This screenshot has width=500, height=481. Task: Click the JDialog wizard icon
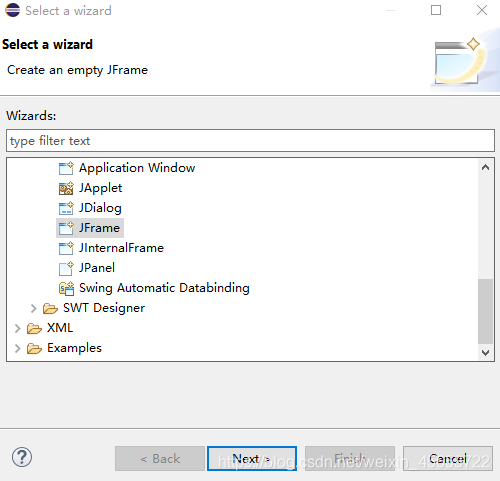[66, 208]
